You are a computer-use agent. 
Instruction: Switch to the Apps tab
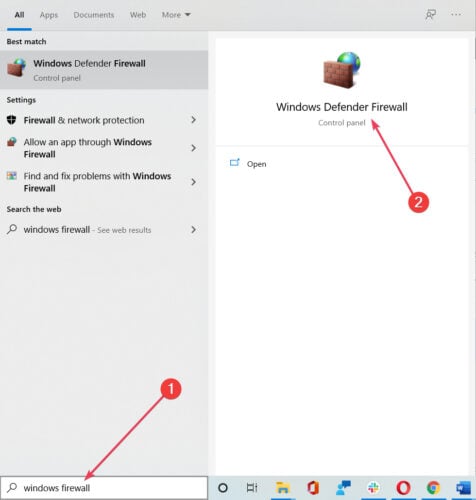tap(49, 15)
